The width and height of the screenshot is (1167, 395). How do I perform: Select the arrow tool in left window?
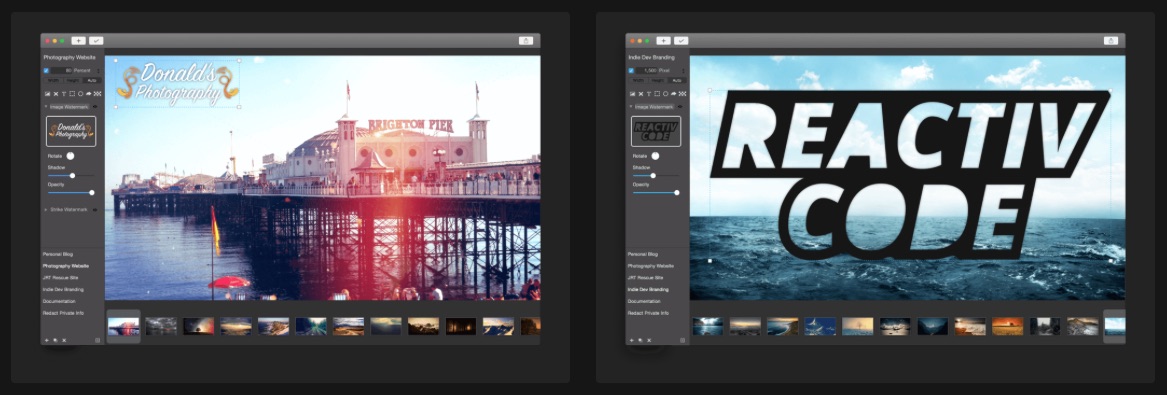[x=89, y=94]
